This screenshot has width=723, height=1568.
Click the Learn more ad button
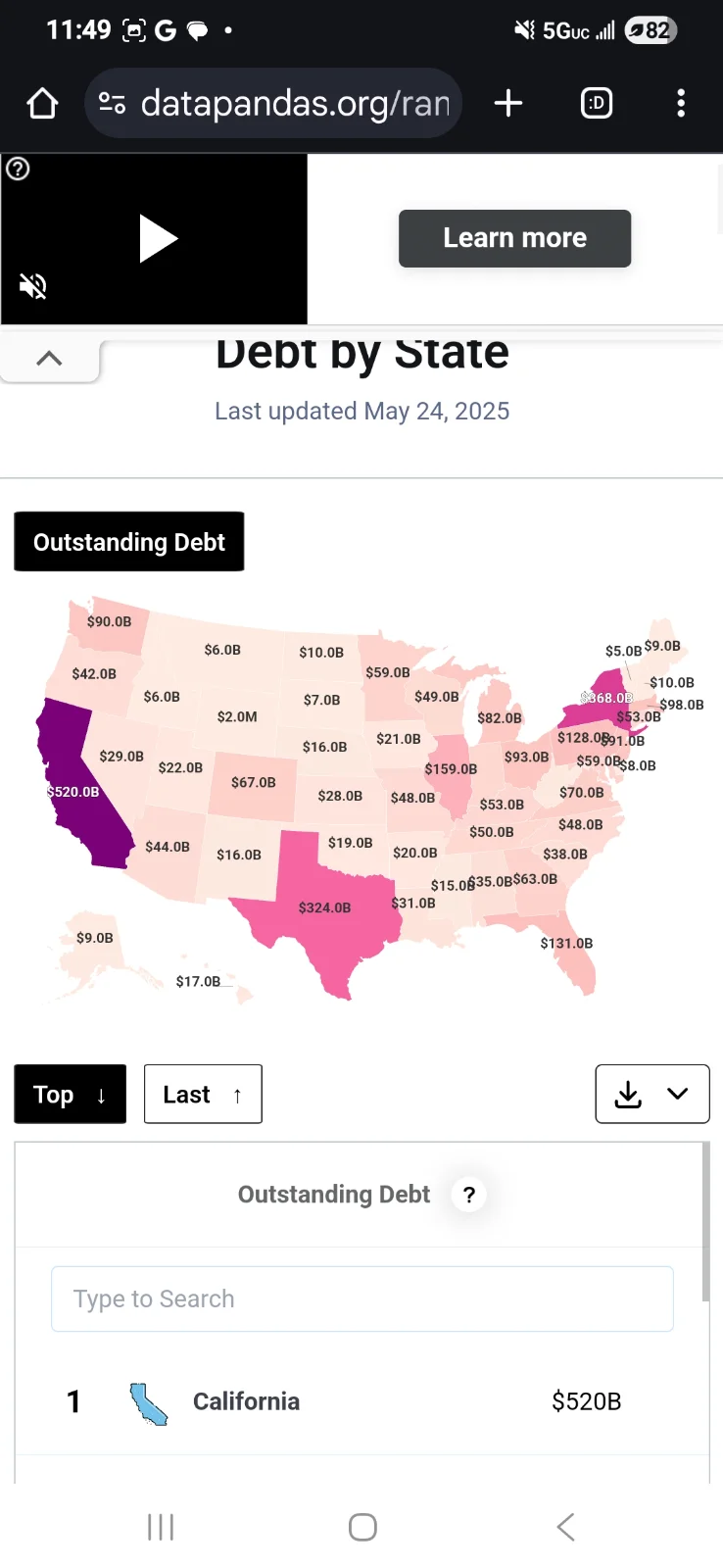514,238
